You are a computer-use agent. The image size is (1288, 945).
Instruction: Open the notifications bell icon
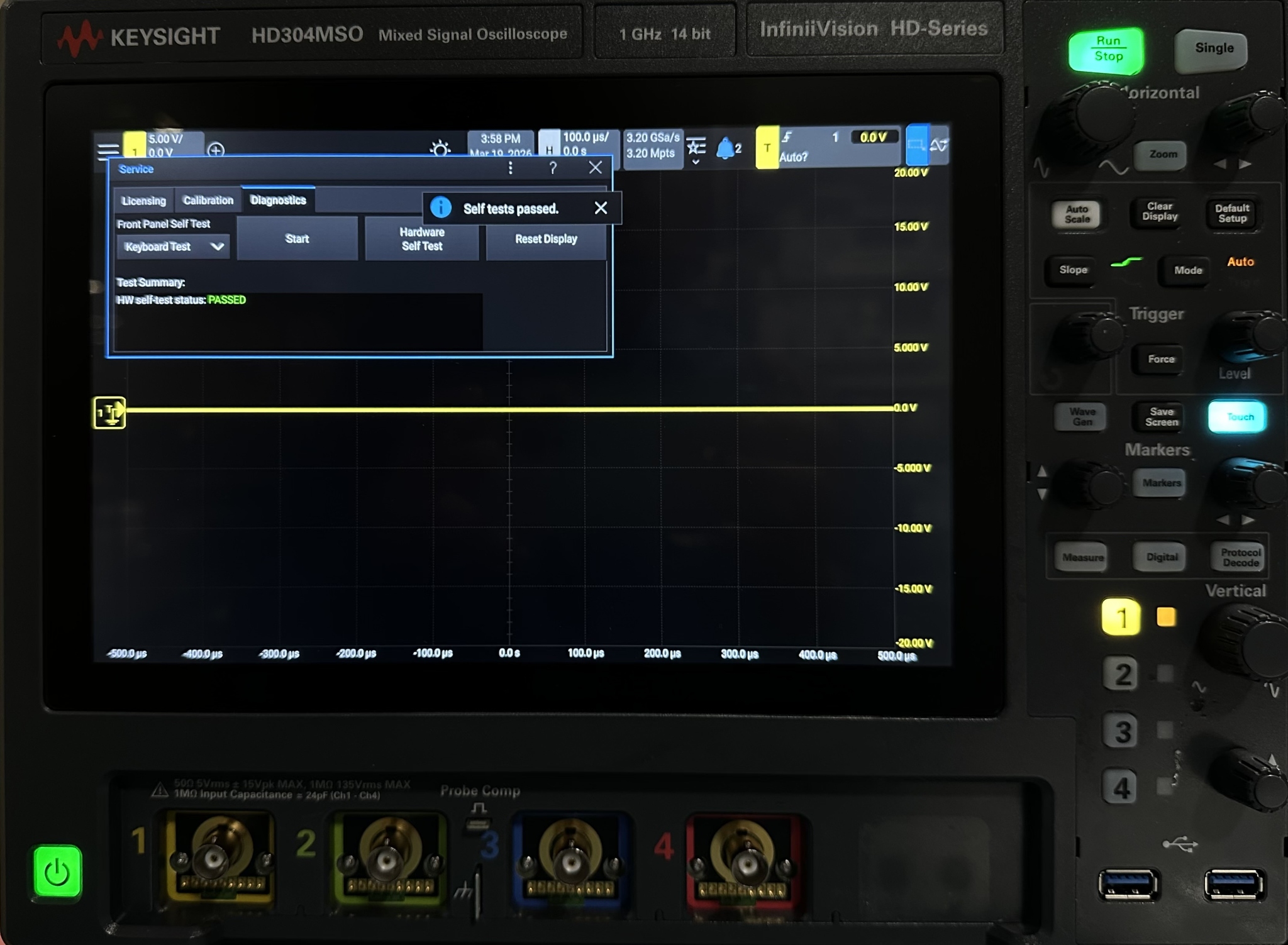point(725,148)
